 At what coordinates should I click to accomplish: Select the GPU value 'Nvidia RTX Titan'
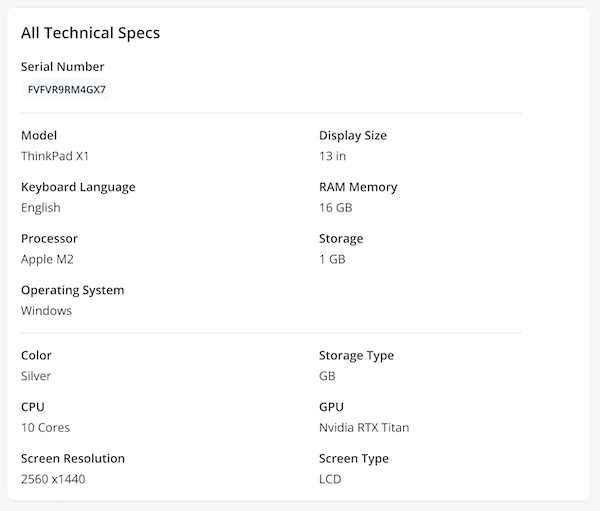364,428
